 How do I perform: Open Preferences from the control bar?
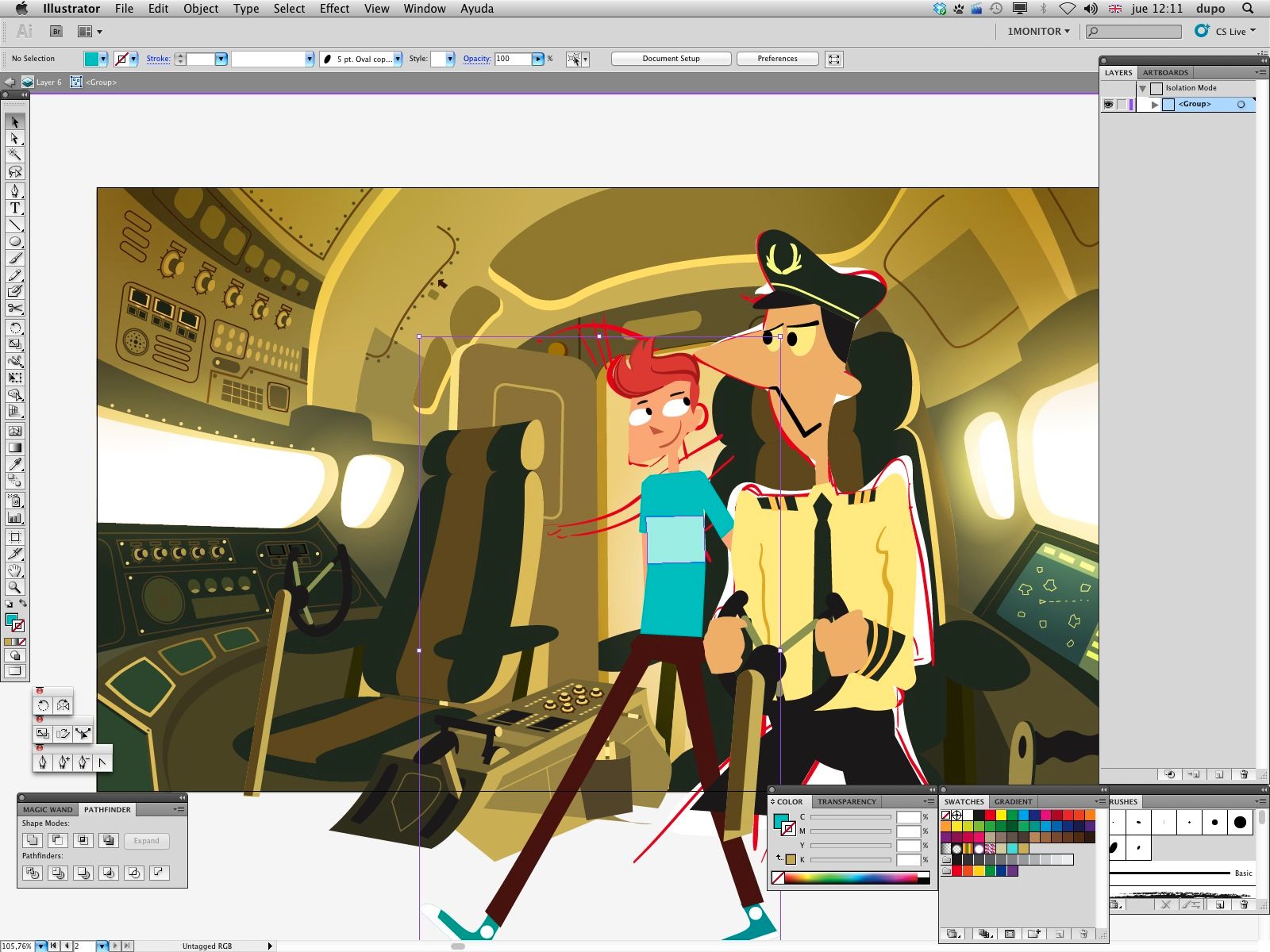tap(777, 59)
